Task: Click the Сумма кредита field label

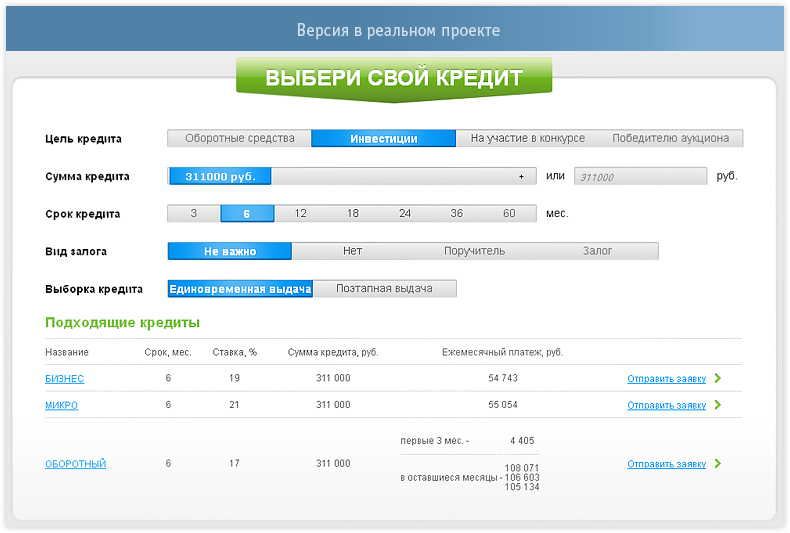Action: (87, 177)
